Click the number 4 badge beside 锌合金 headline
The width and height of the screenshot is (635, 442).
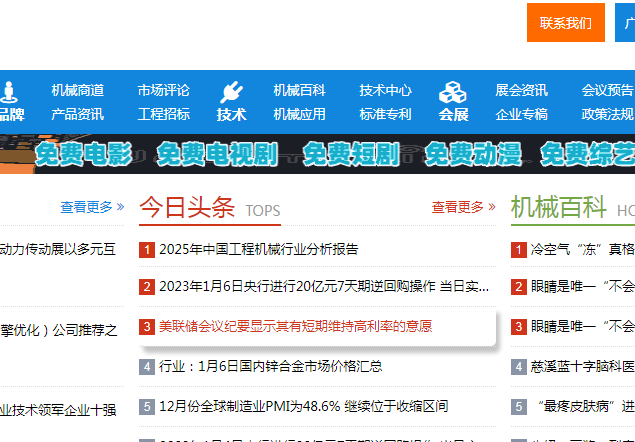[x=147, y=366]
